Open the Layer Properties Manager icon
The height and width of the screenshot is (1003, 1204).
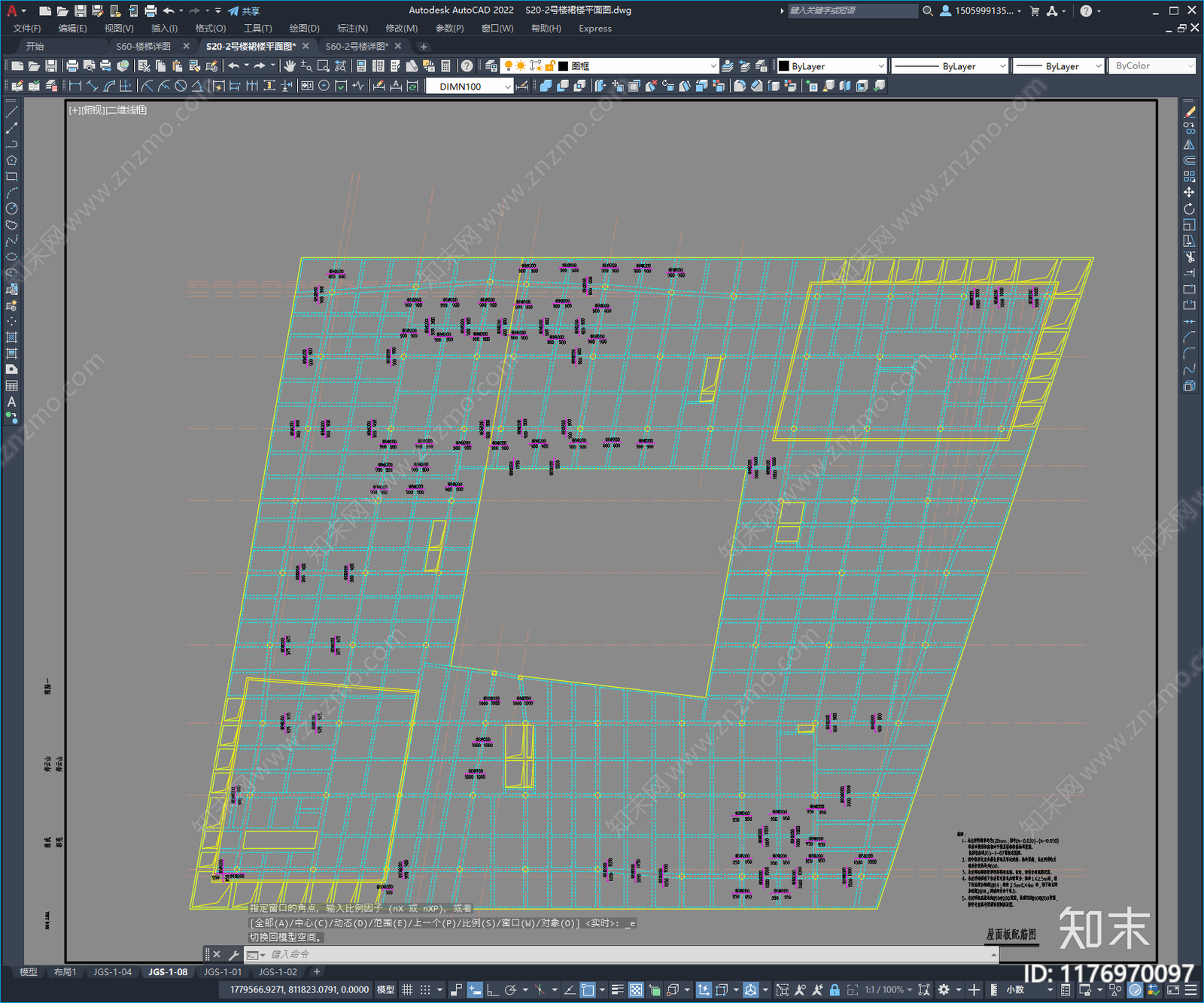click(x=491, y=66)
